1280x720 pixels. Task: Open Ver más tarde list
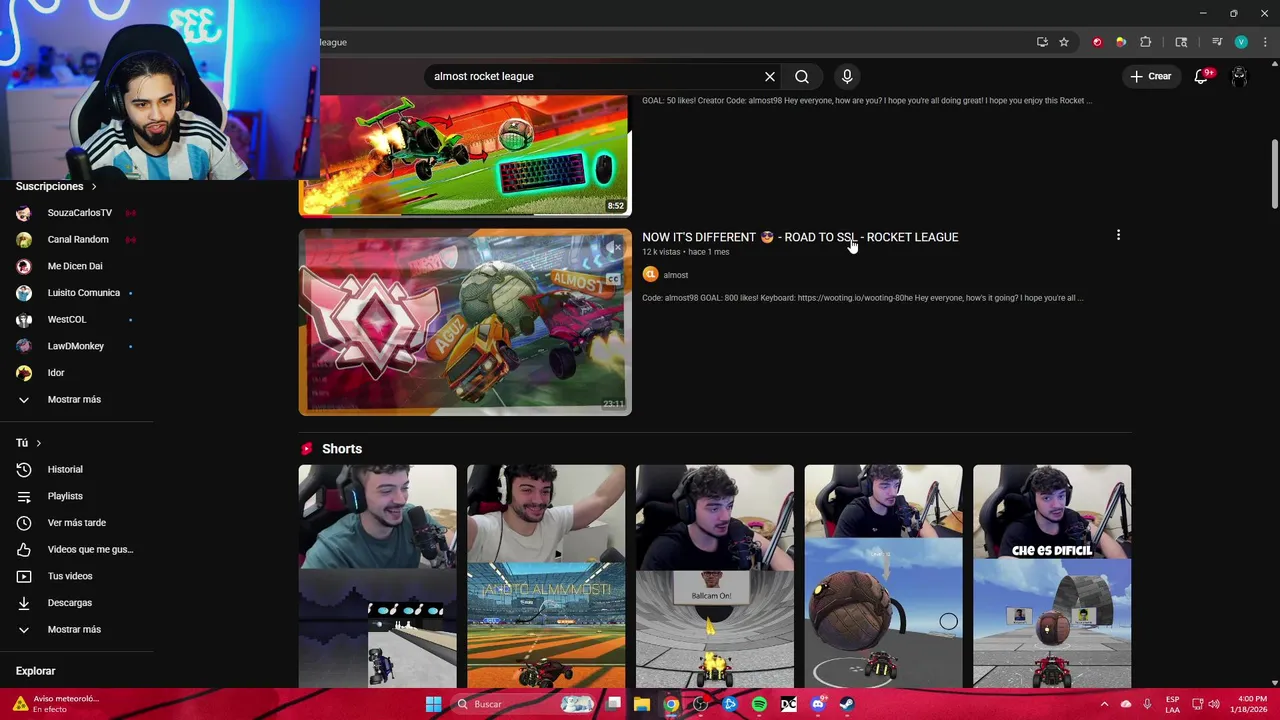pos(76,523)
